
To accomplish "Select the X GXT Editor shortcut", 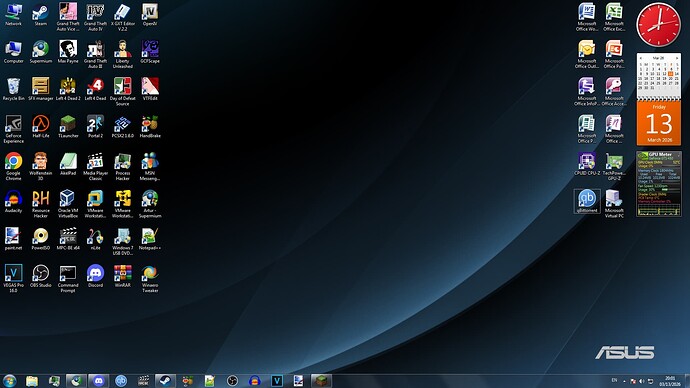I will tap(122, 17).
